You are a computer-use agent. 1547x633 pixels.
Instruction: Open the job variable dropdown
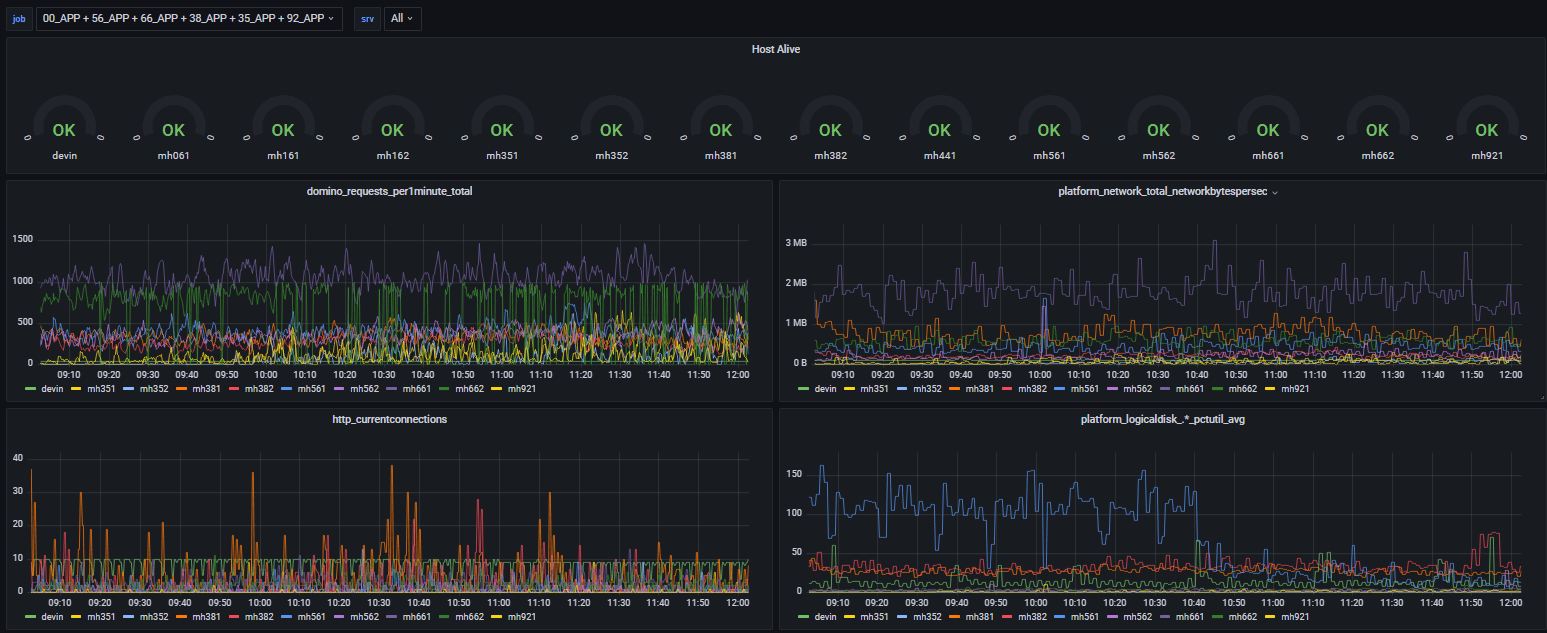189,18
